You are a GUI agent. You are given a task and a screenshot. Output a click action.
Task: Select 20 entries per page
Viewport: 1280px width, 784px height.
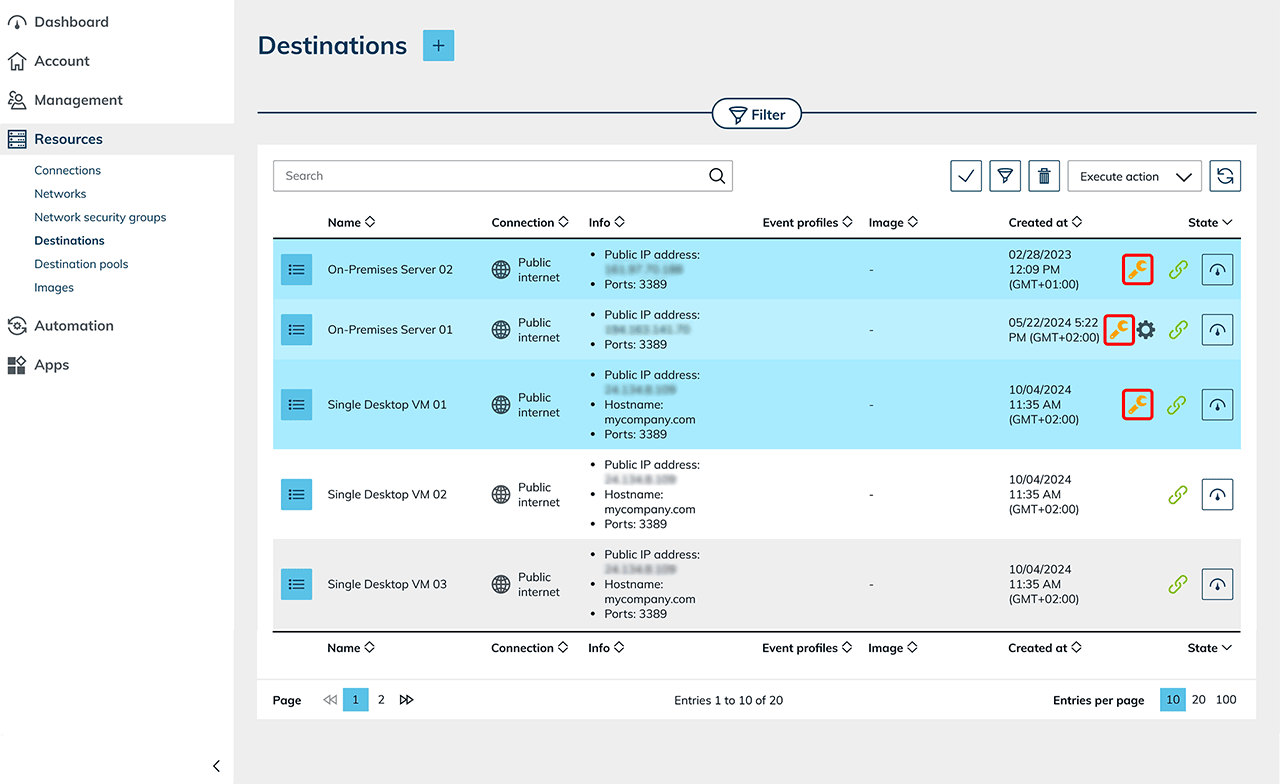1198,700
